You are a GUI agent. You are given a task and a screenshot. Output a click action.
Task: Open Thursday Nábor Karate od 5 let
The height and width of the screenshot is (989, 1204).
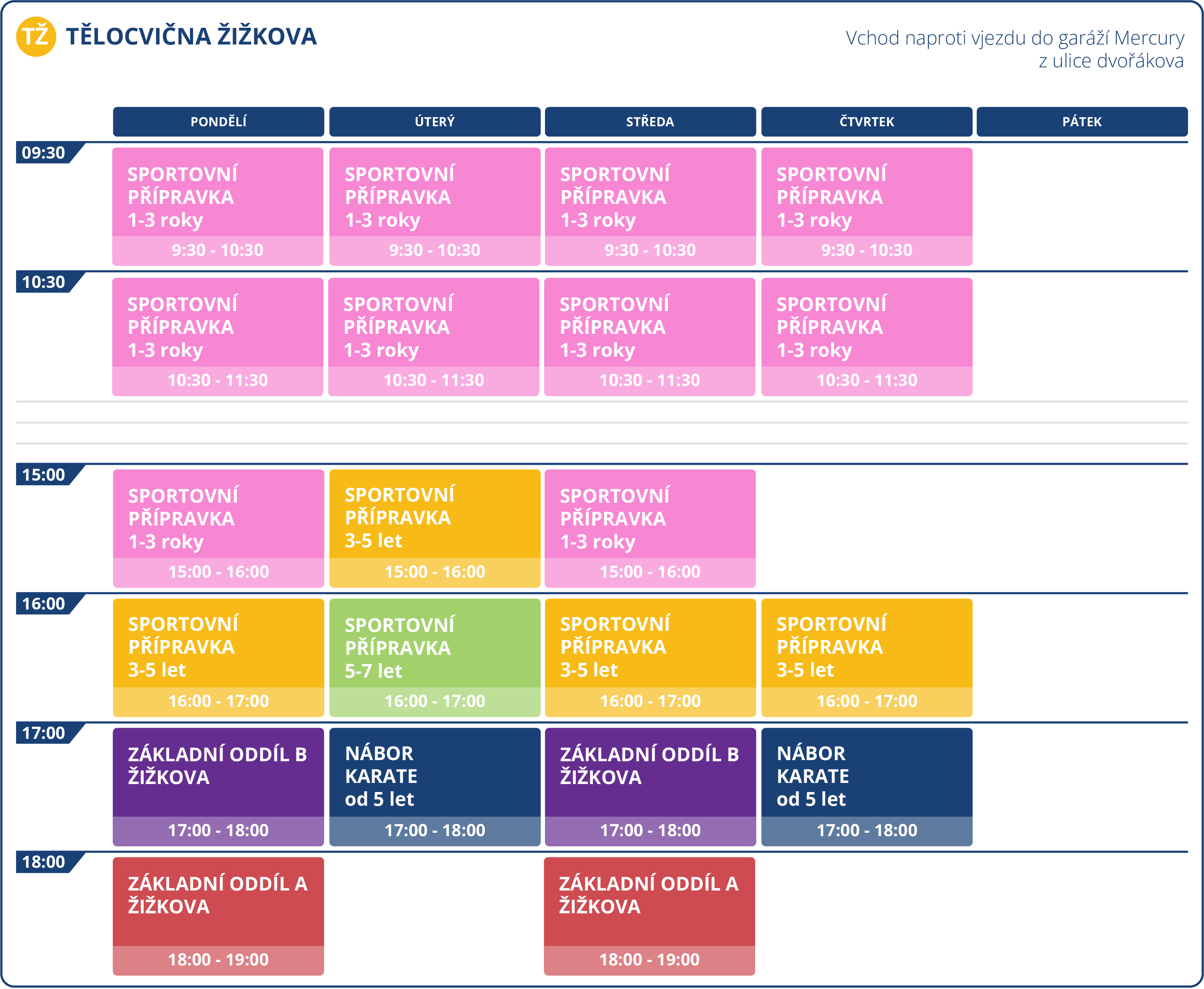pyautogui.click(x=867, y=776)
